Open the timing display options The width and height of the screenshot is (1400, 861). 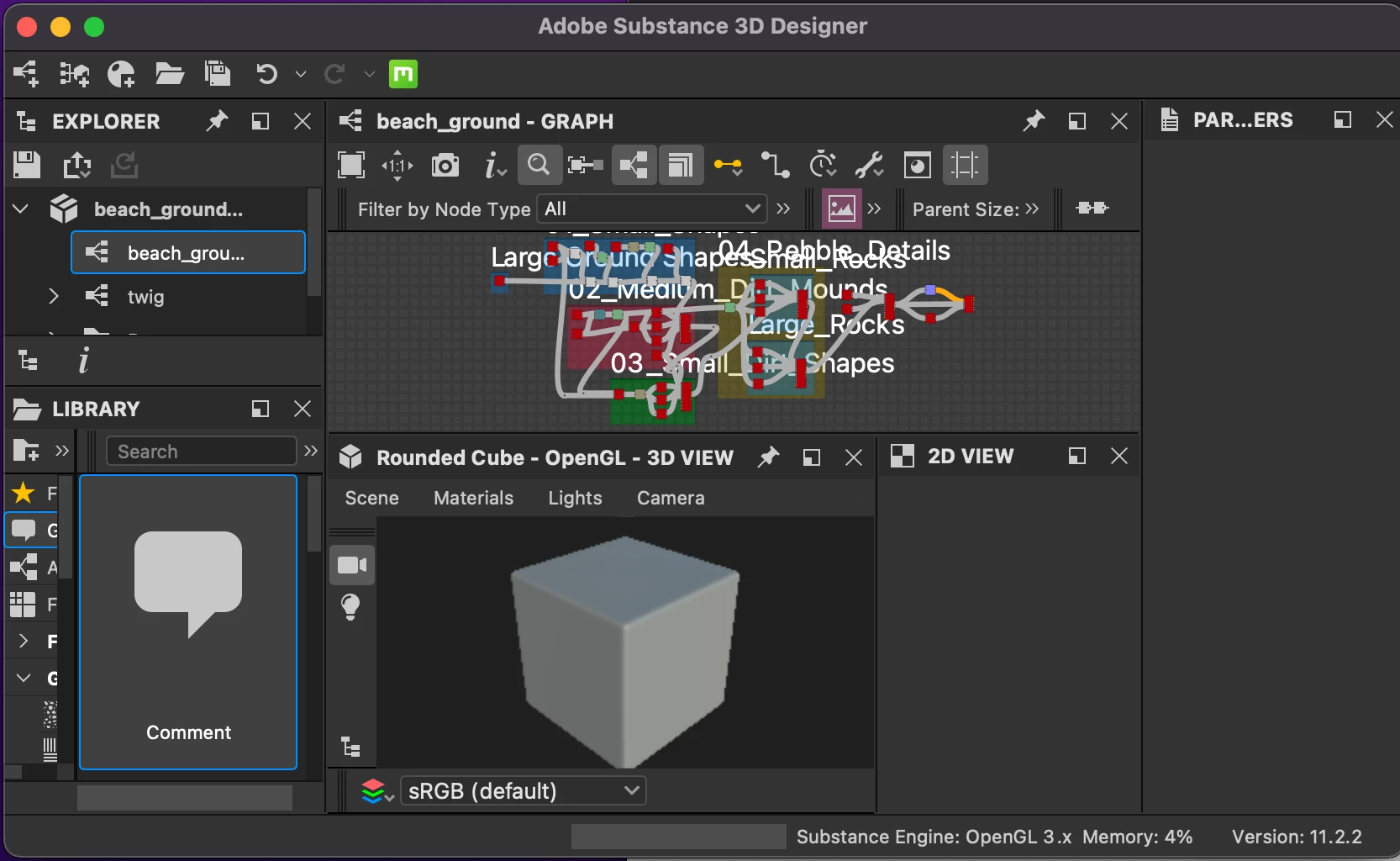pos(823,165)
